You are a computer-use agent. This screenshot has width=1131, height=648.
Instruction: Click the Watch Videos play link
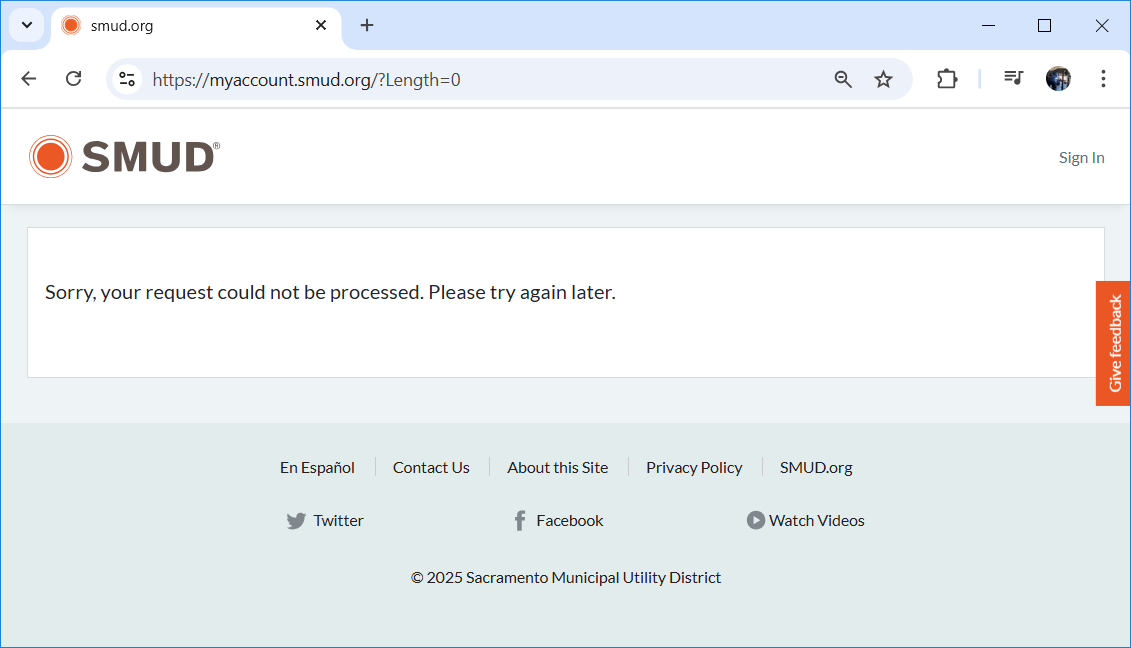click(x=806, y=520)
